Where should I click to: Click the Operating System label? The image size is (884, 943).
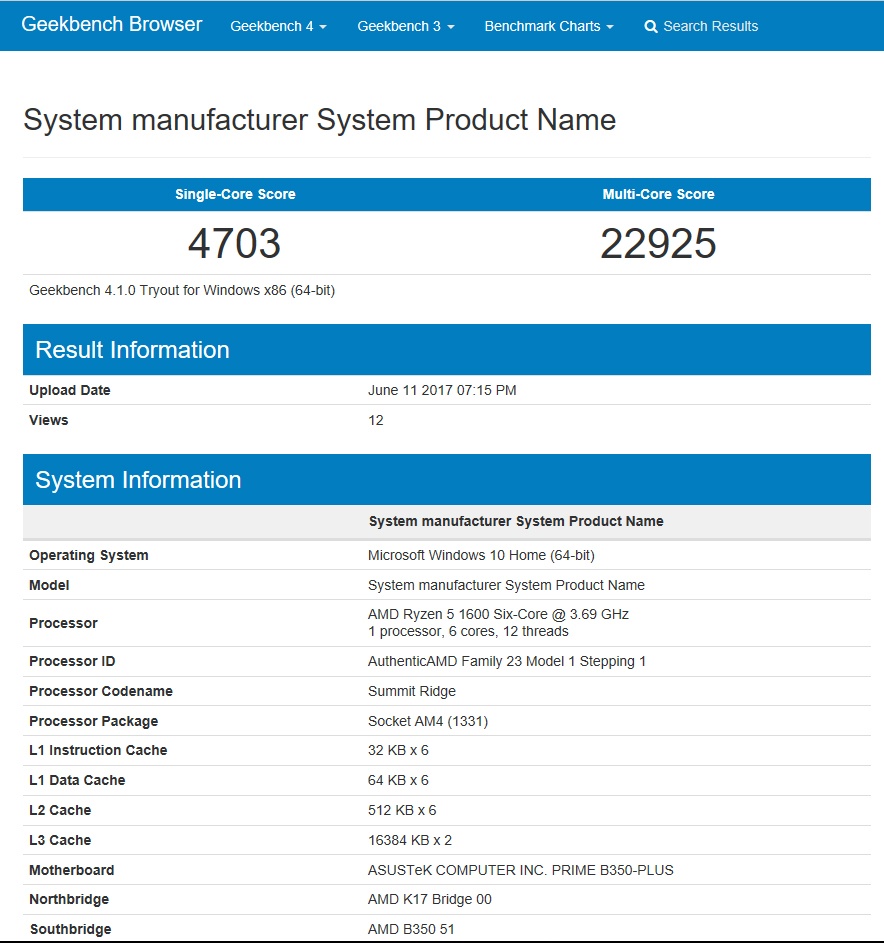[x=88, y=555]
